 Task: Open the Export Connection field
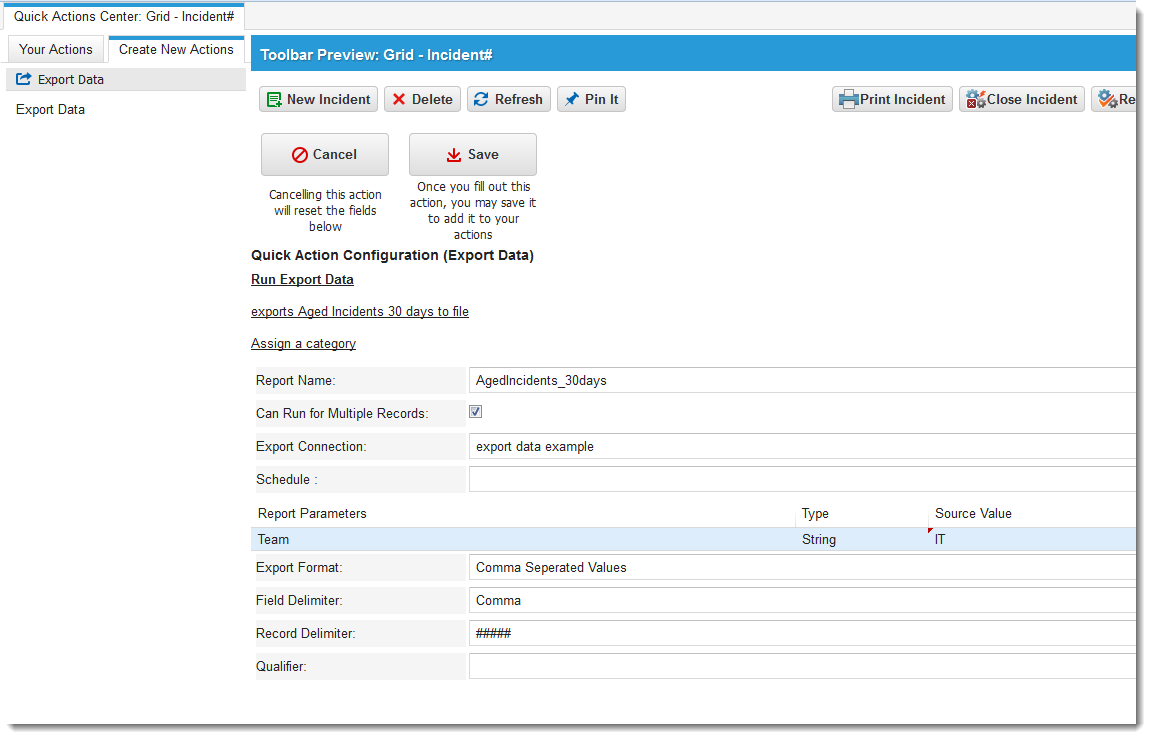click(800, 446)
